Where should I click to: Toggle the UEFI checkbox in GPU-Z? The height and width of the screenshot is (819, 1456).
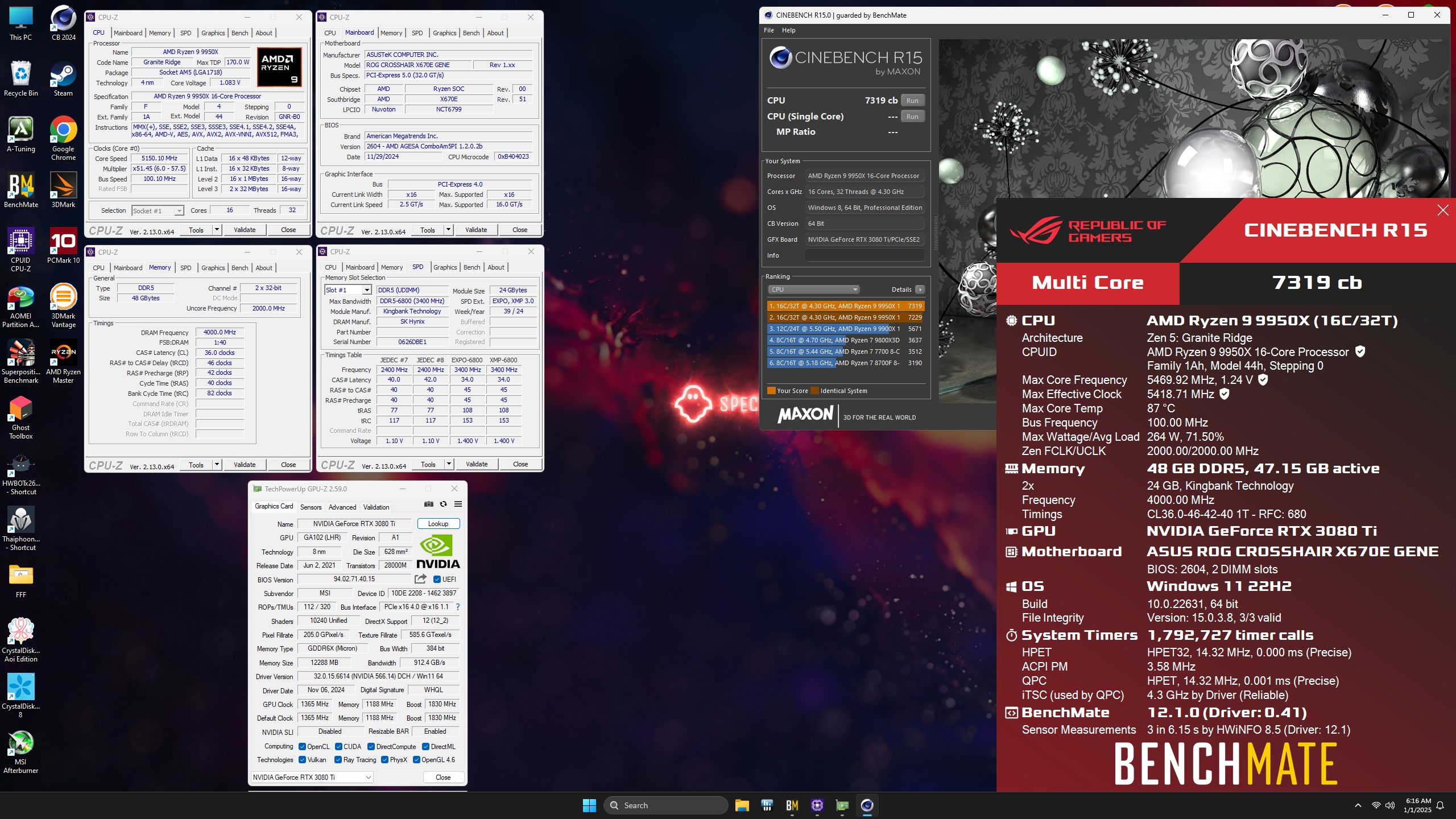coord(437,580)
